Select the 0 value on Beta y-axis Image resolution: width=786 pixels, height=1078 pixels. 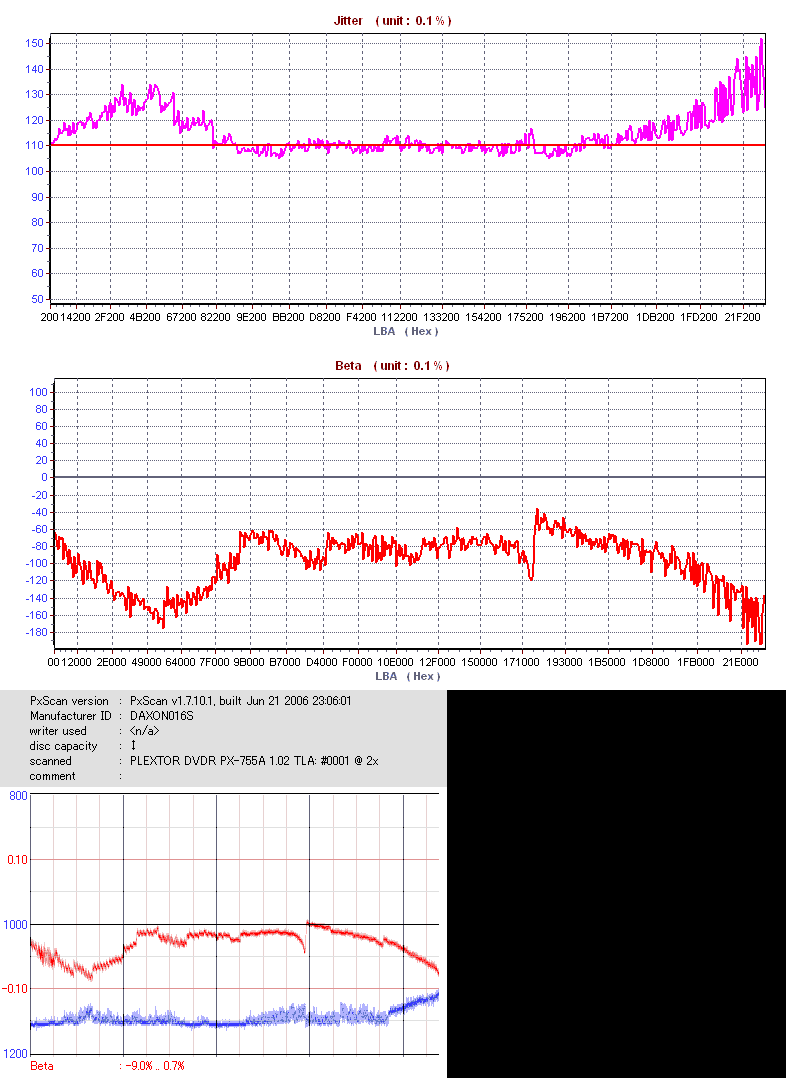pyautogui.click(x=45, y=477)
